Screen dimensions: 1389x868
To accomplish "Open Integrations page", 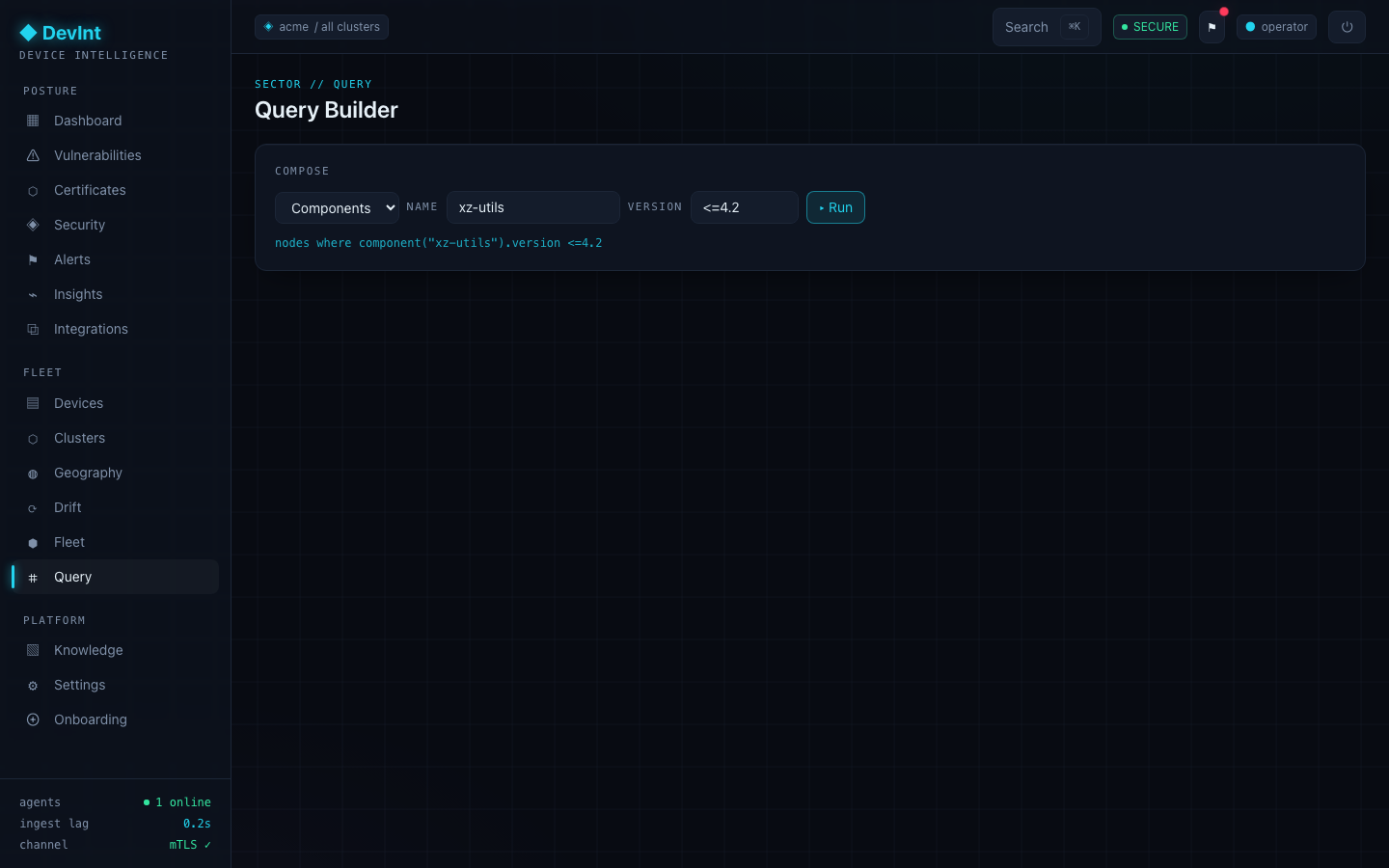I will tap(115, 329).
